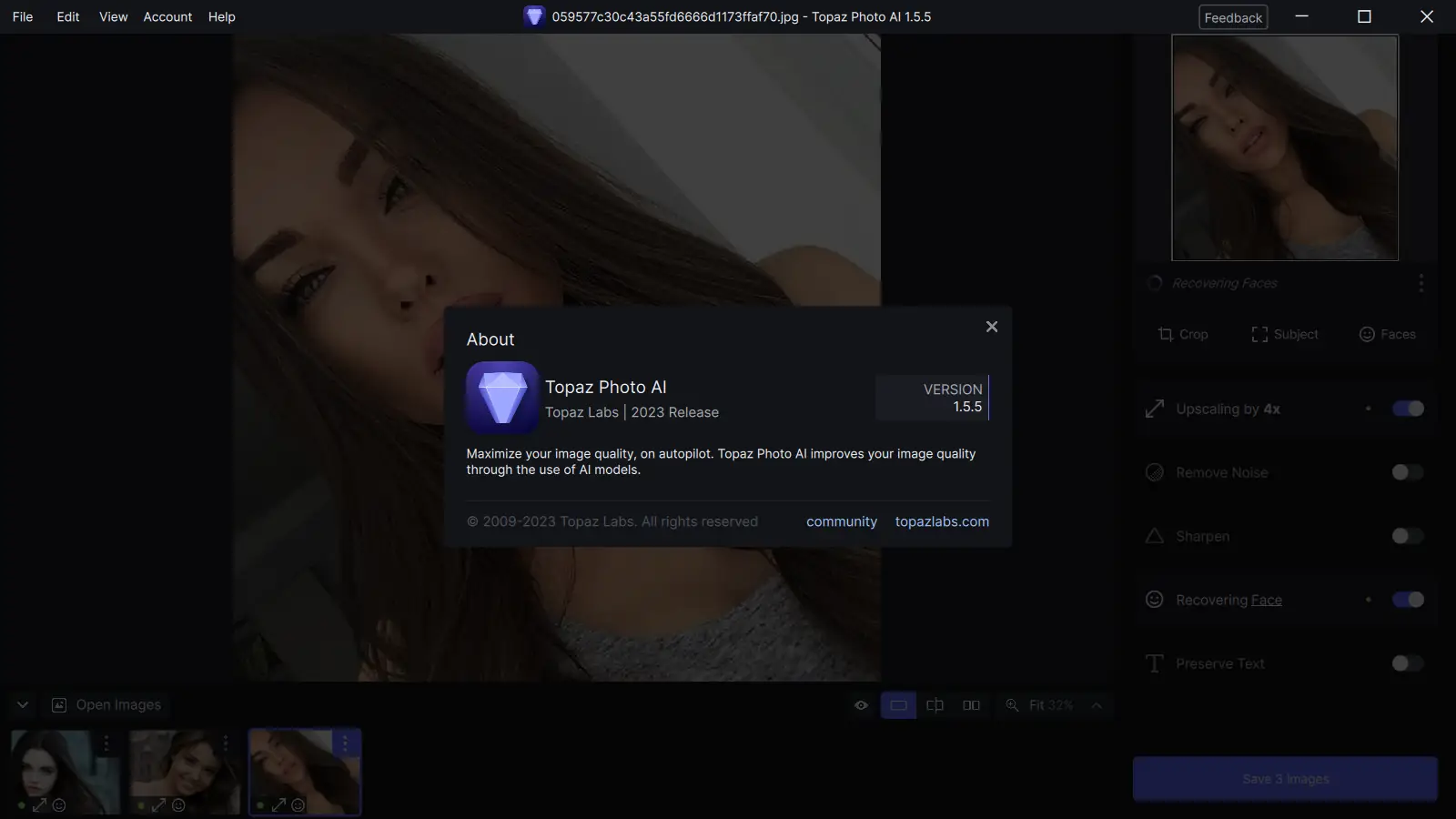The image size is (1456, 819).
Task: Enable the Preserve Text switch
Action: tap(1408, 663)
